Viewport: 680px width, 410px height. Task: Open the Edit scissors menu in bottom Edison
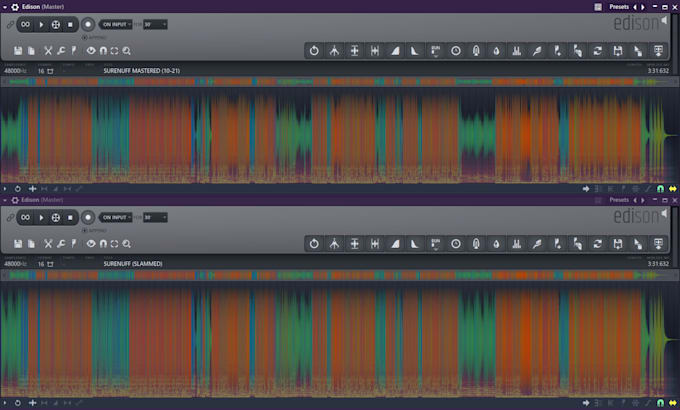pyautogui.click(x=48, y=244)
